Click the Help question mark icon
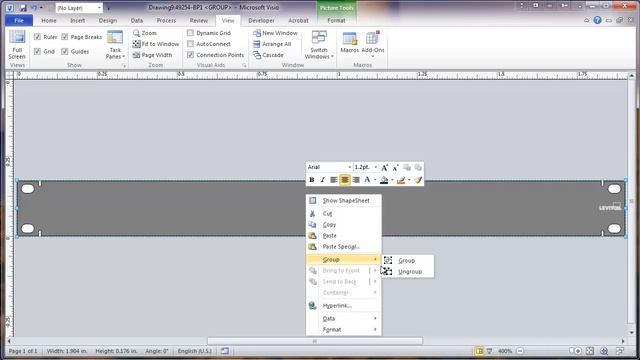 [597, 20]
